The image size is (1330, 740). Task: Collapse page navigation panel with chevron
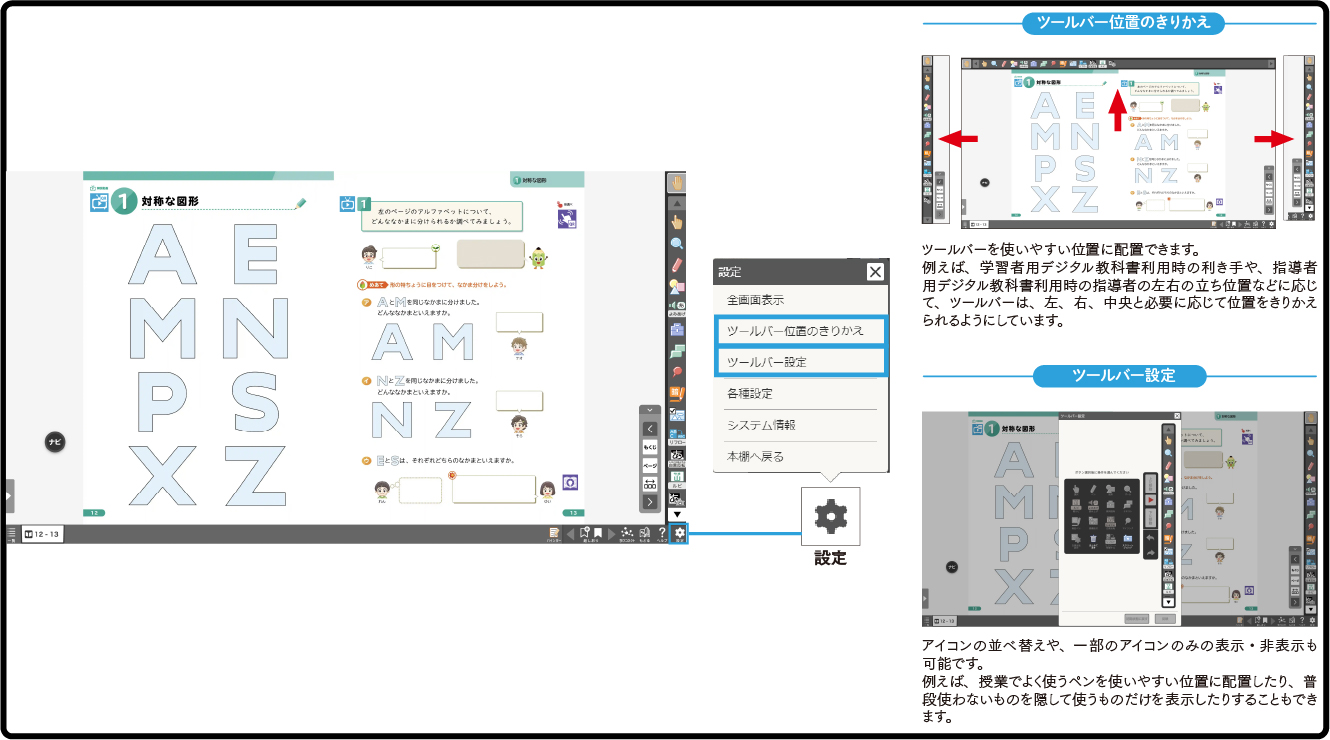pos(649,410)
